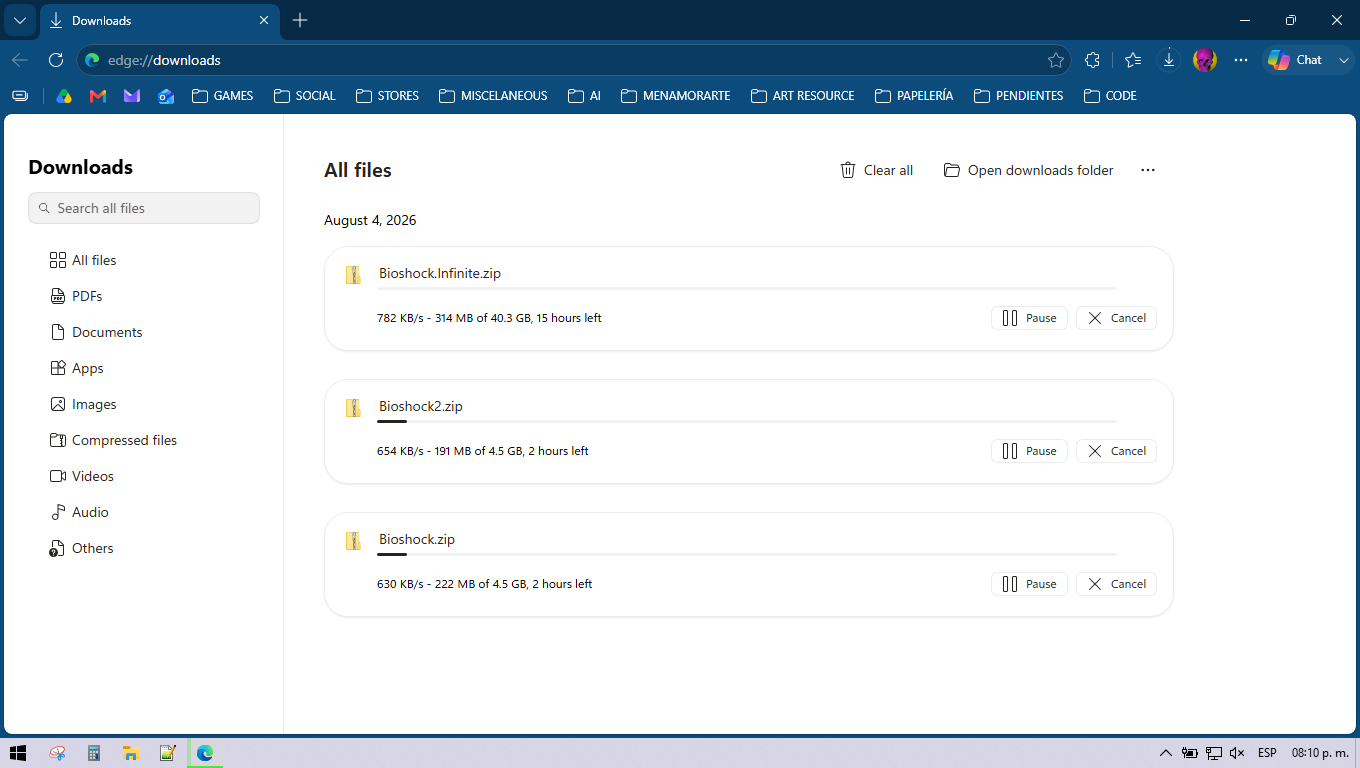
Task: Open downloads folder
Action: [1029, 170]
